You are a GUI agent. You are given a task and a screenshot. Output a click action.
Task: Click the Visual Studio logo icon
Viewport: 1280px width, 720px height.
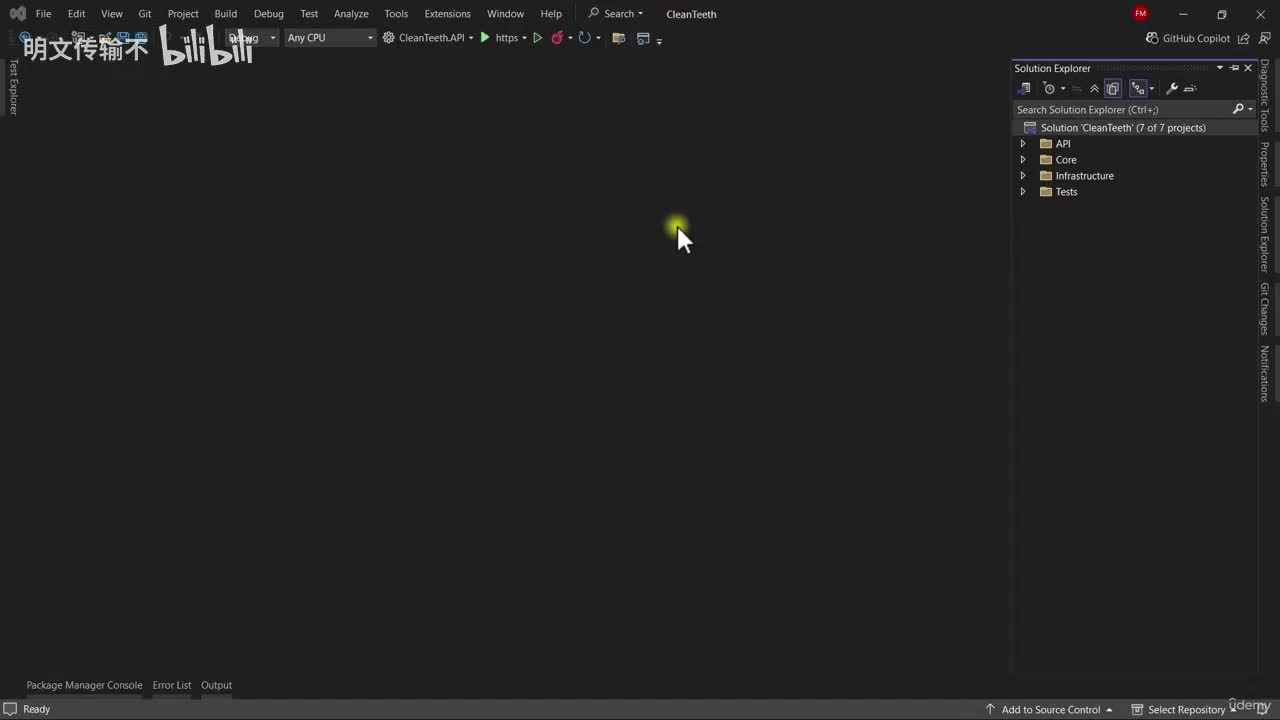tap(18, 14)
